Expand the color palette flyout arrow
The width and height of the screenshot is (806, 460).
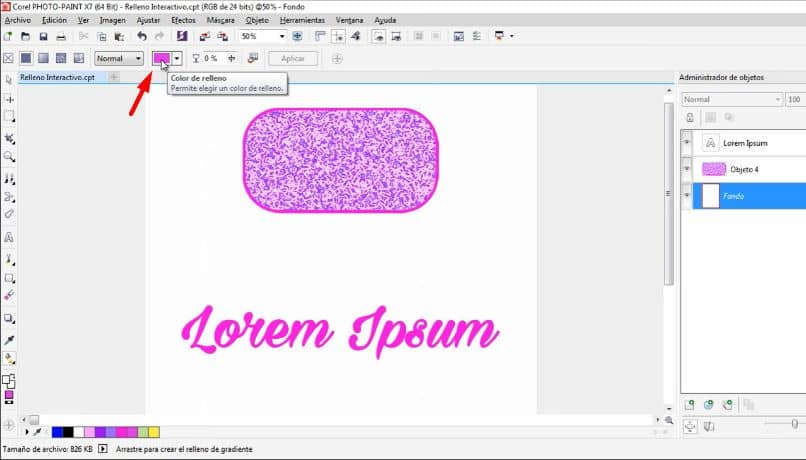pyautogui.click(x=27, y=432)
